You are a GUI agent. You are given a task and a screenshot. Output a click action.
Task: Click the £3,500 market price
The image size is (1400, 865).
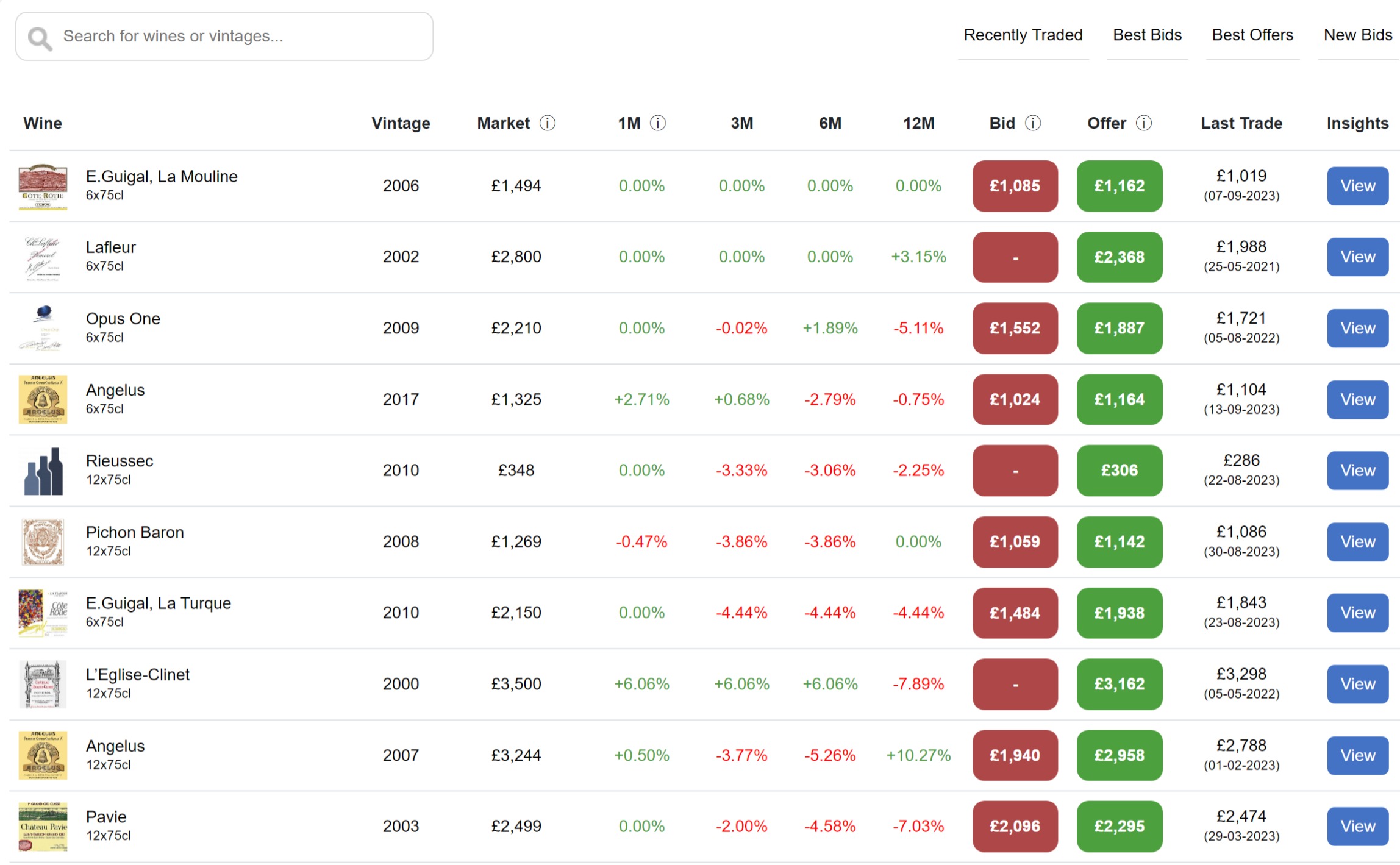pyautogui.click(x=516, y=685)
